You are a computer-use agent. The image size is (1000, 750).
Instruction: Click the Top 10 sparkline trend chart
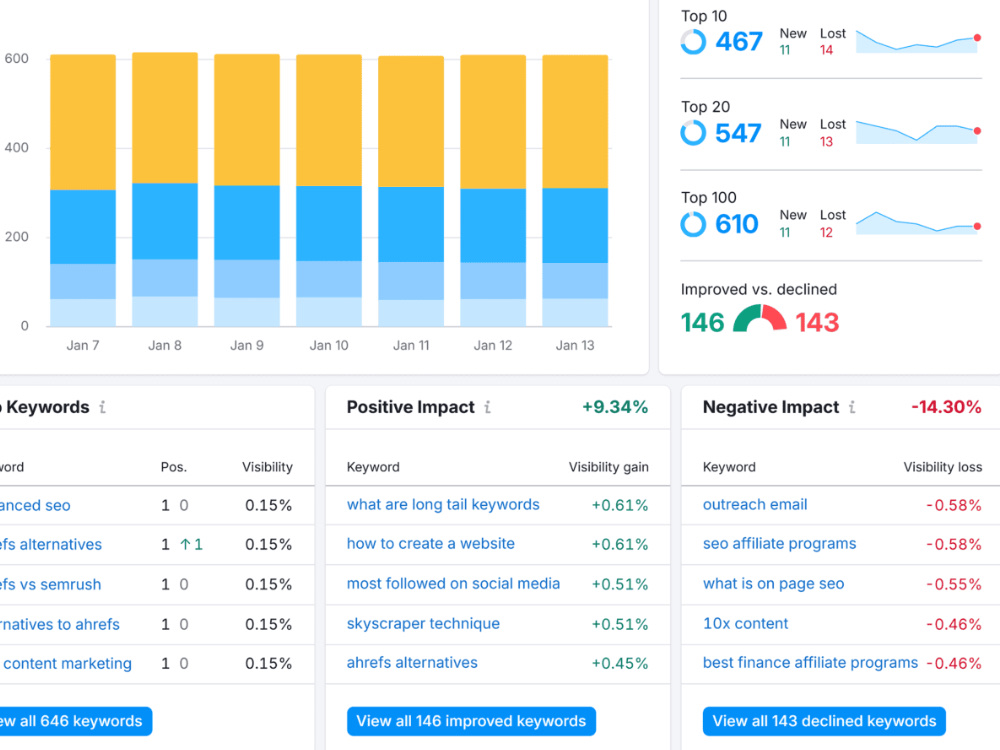point(918,41)
